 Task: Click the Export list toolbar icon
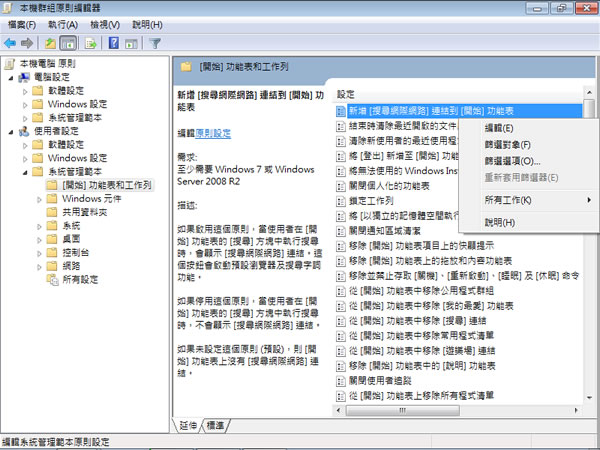(x=91, y=43)
